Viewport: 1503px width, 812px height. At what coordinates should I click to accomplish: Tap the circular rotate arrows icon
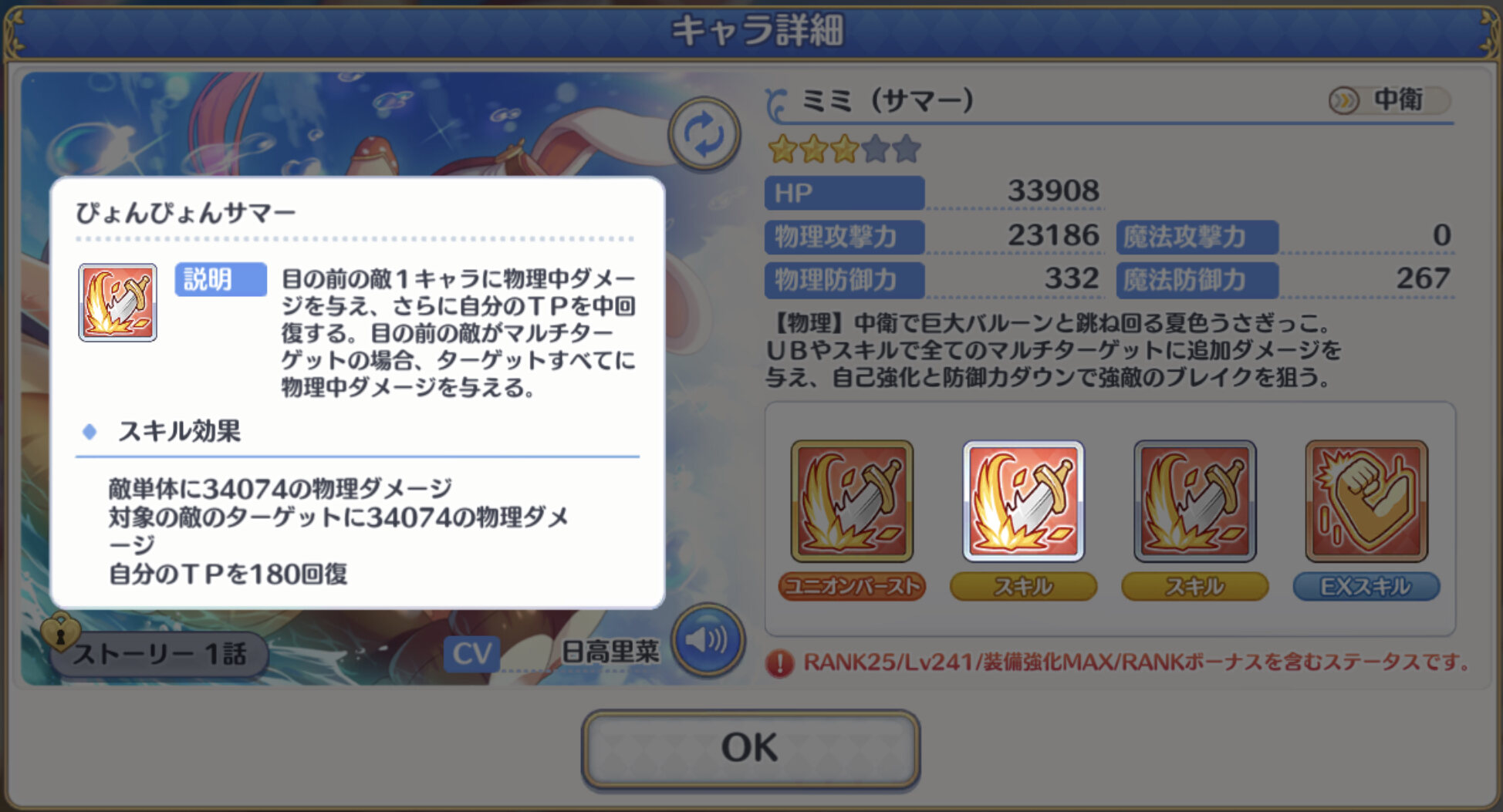[x=704, y=134]
